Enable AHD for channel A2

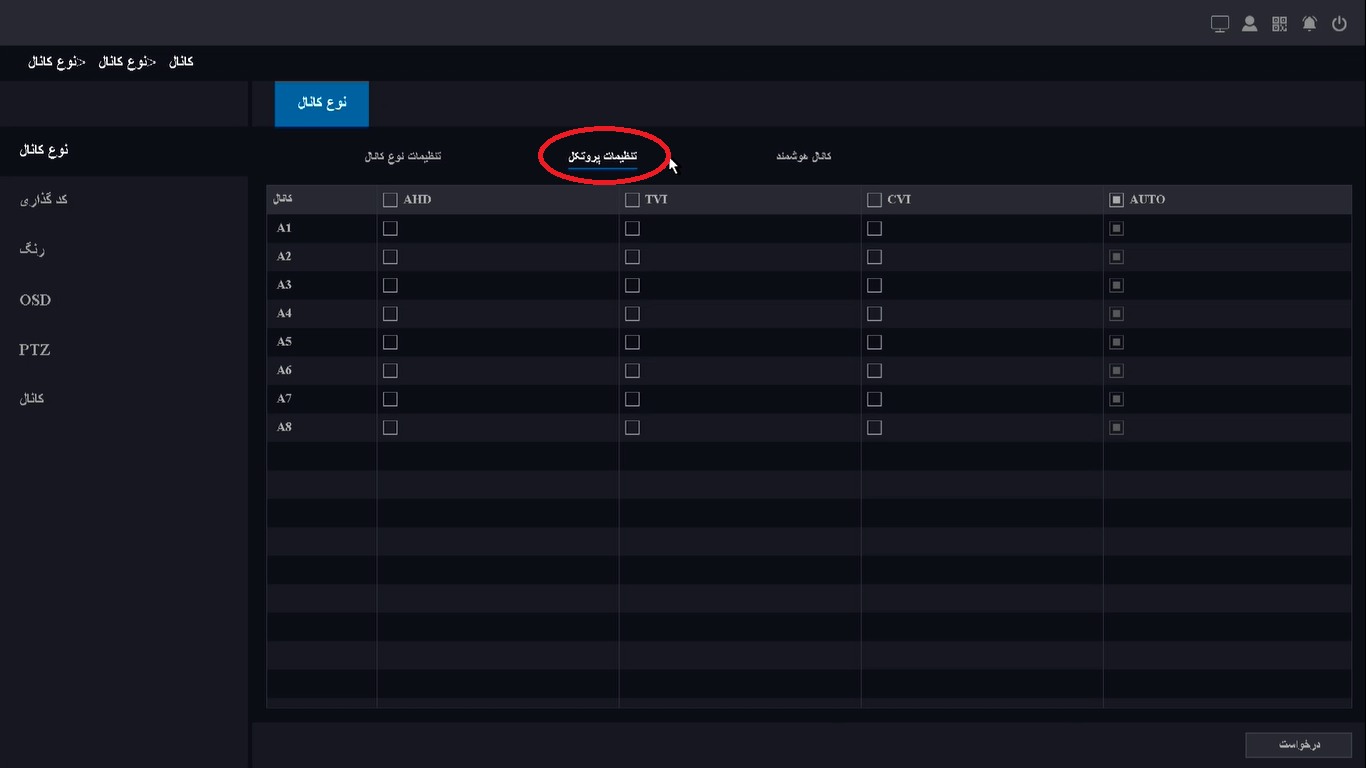click(x=390, y=257)
